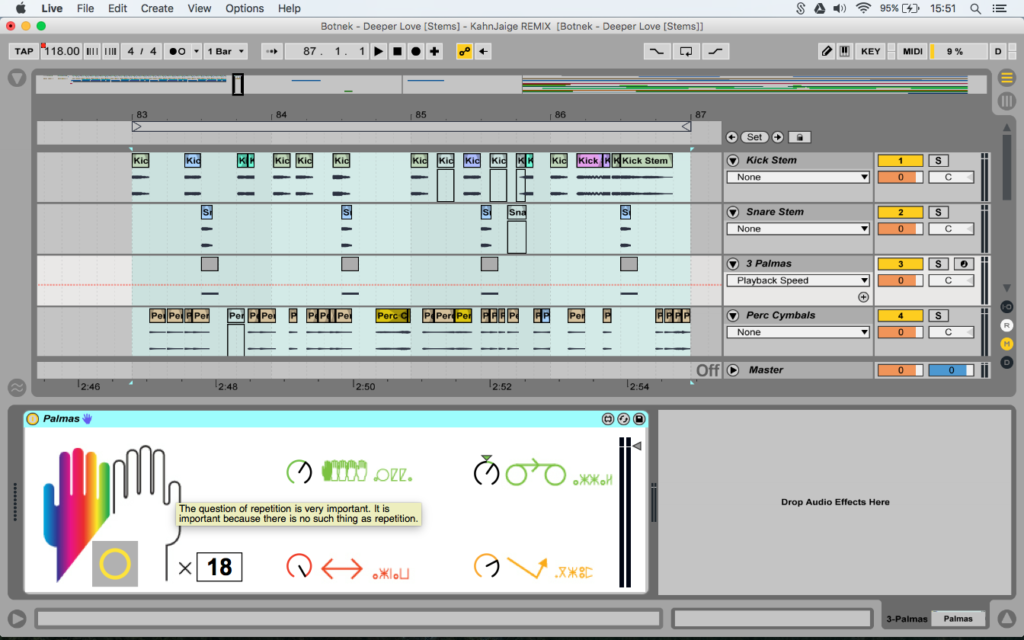Adjust the Master volume blue slider

point(950,370)
